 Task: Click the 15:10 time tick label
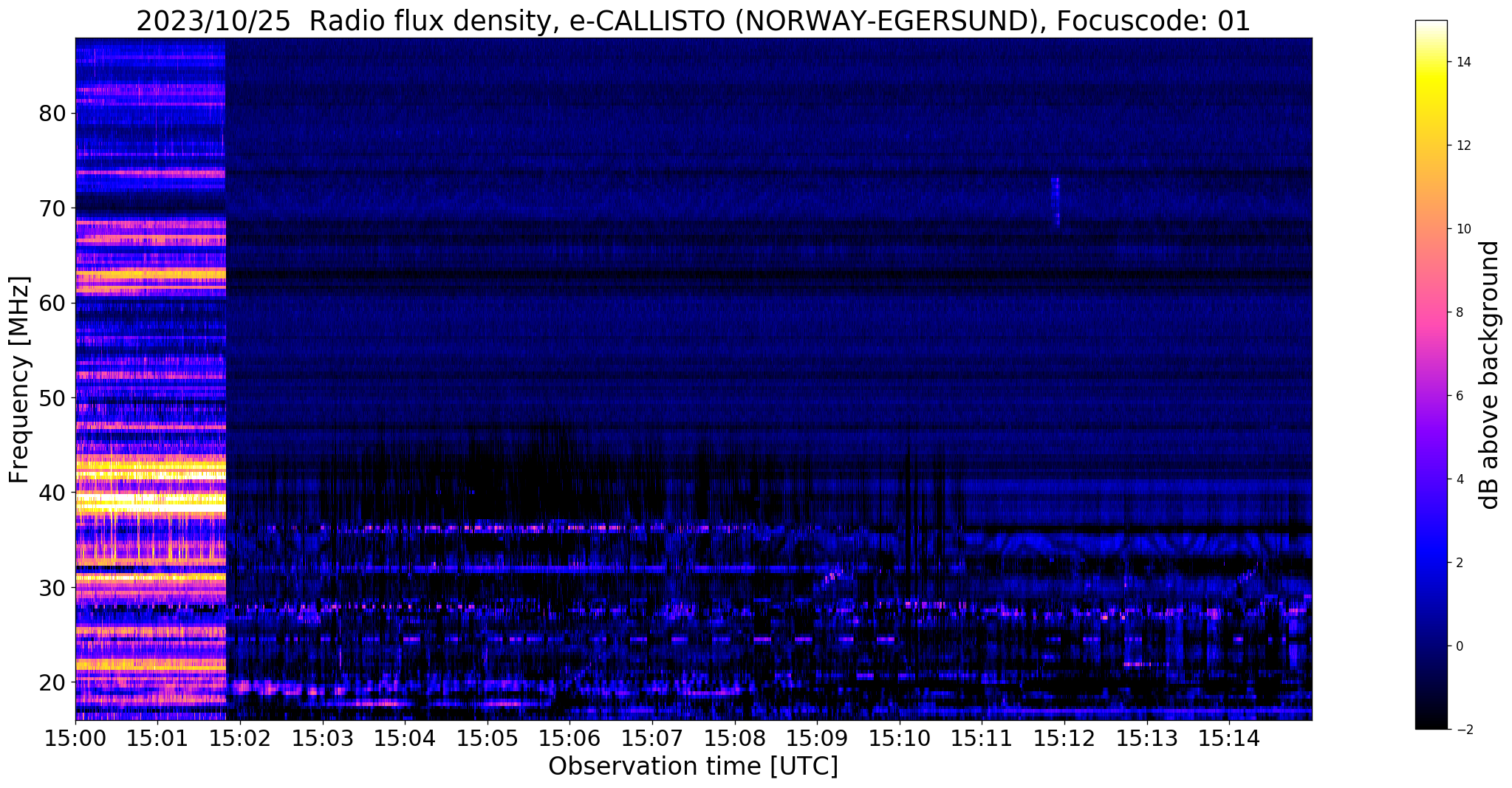900,738
